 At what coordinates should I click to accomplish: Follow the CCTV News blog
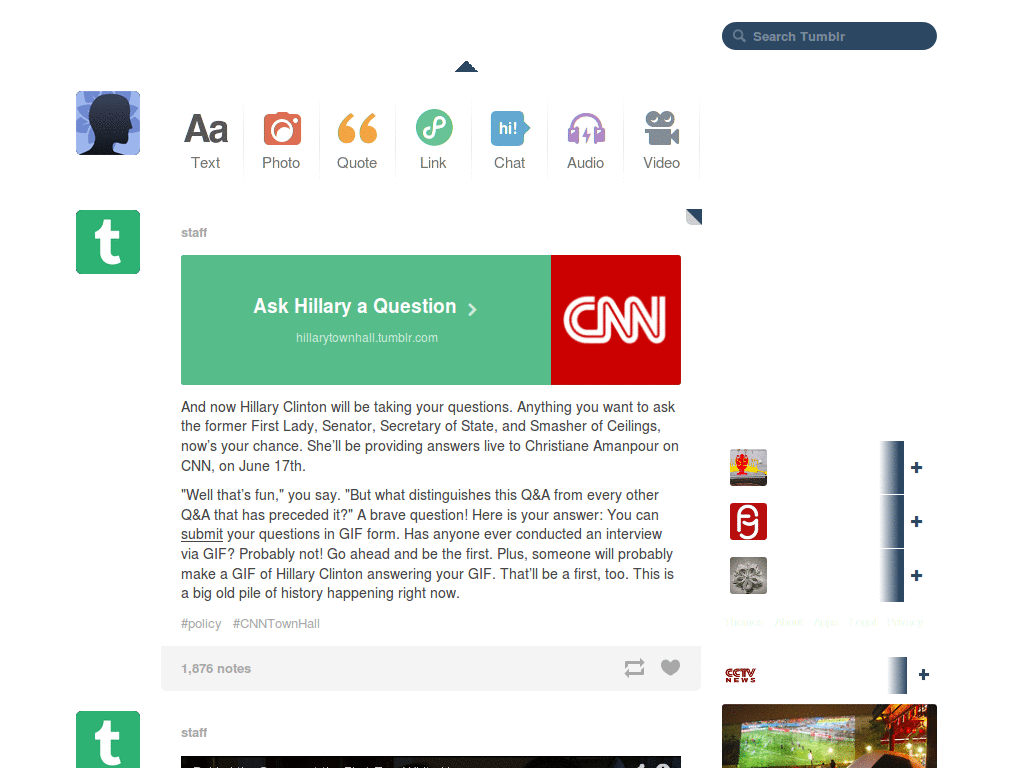(x=923, y=675)
